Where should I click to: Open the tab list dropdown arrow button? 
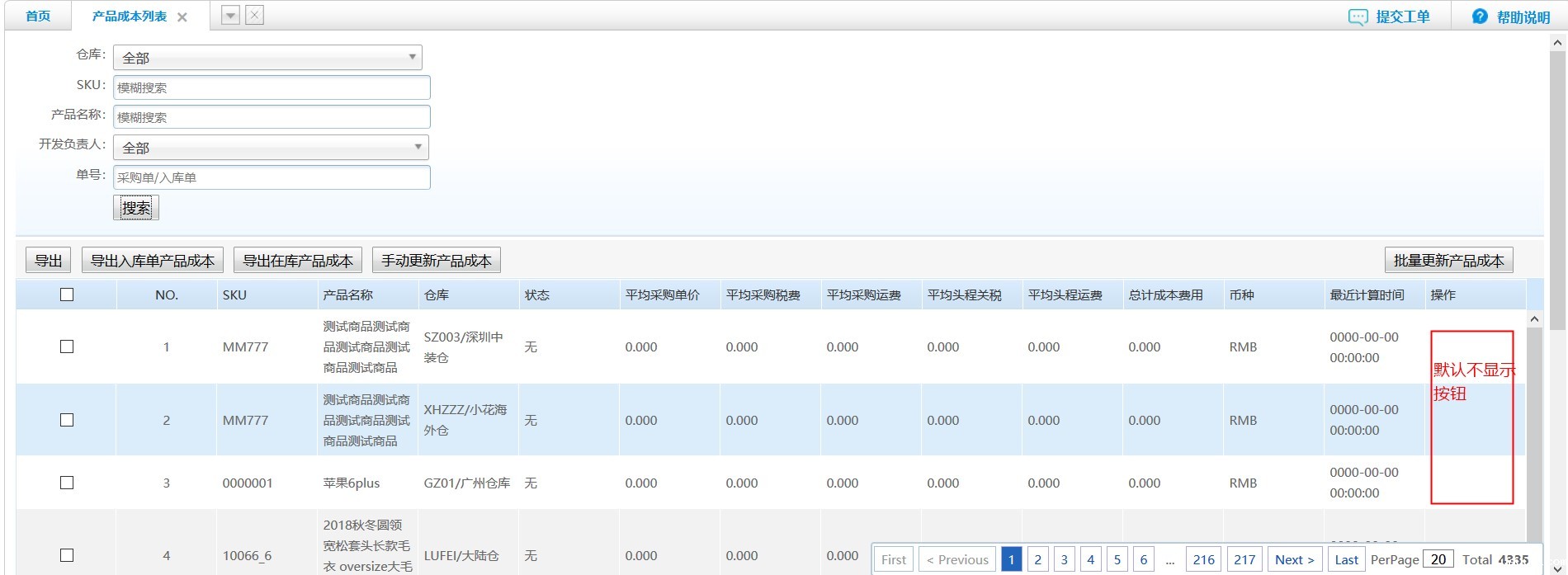coord(231,16)
